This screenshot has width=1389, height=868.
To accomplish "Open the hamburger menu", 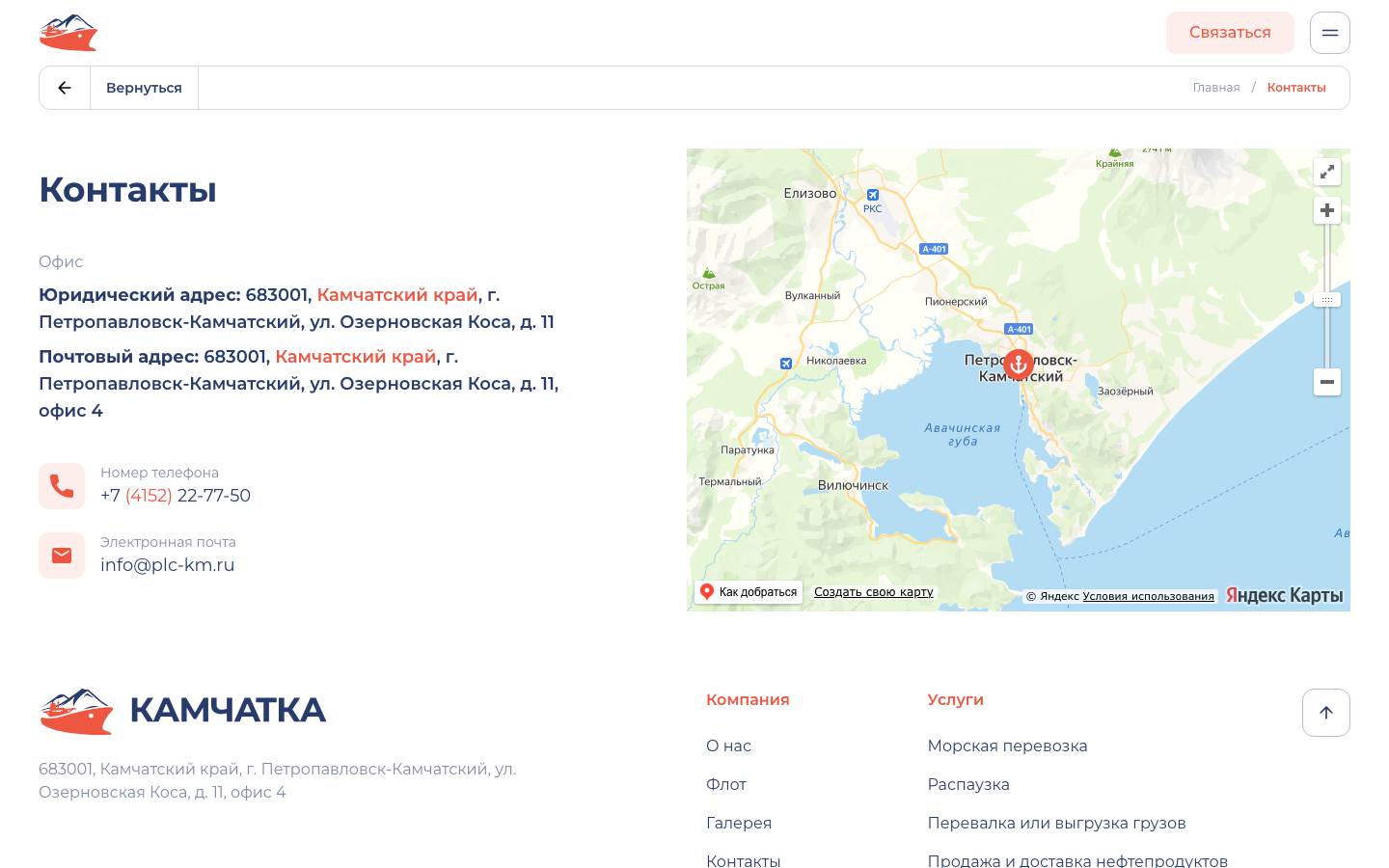I will (1329, 33).
